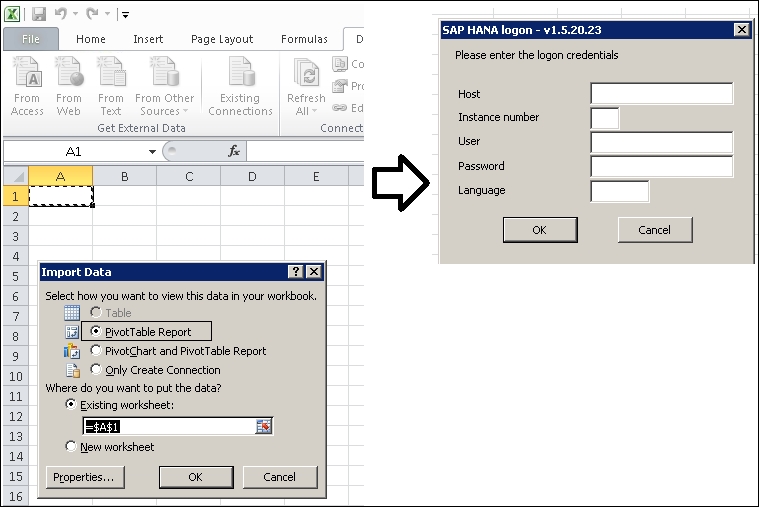Viewport: 759px width, 507px height.
Task: Open the Undo history dropdown arrow
Action: [x=76, y=14]
